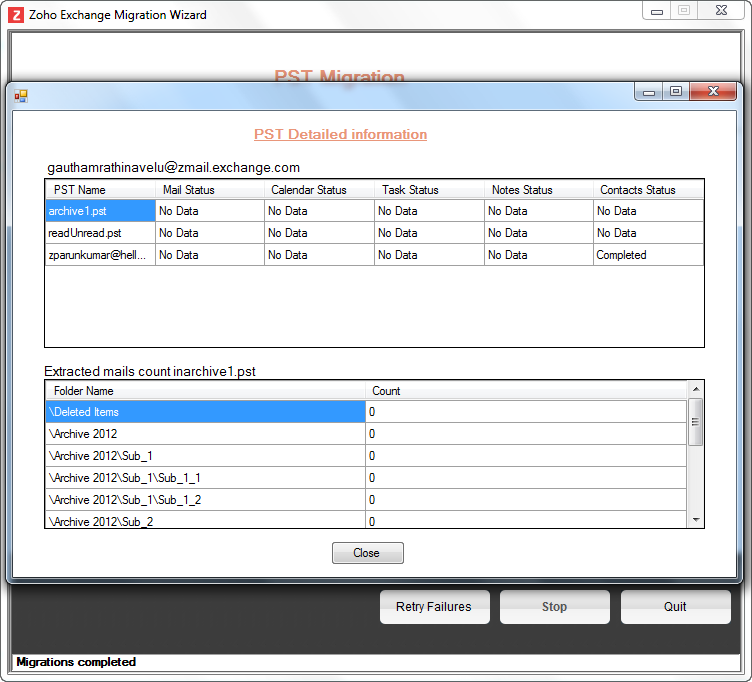Screen dimensions: 752x682
Task: Select the \Archive 2012\Sub_1 folder row
Action: click(205, 456)
